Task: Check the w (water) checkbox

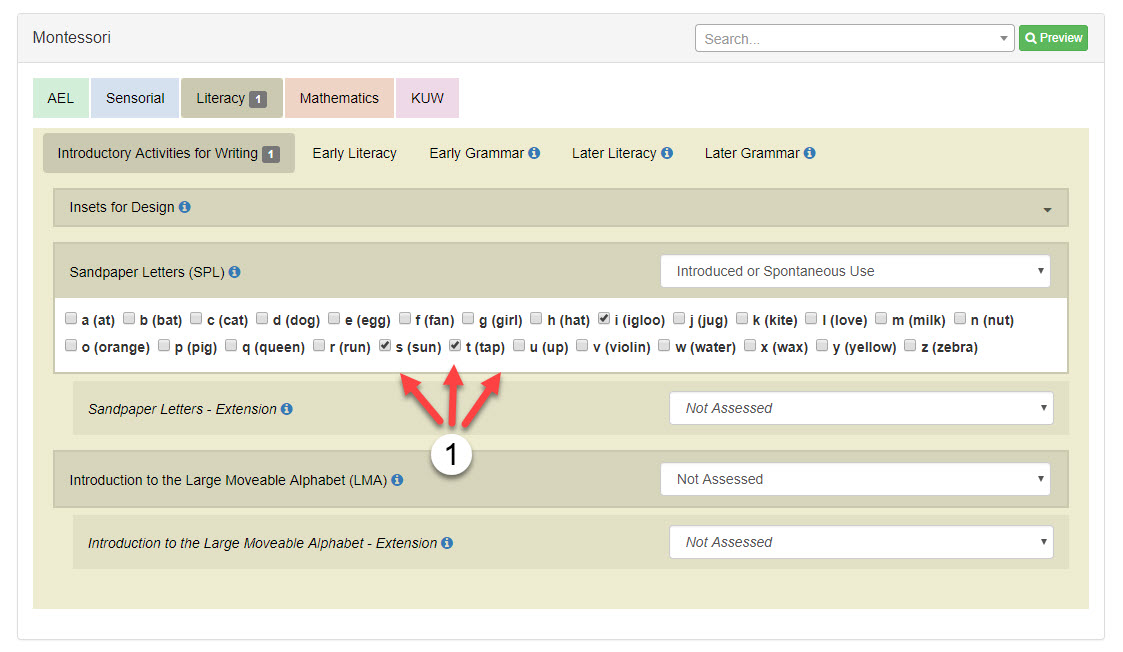Action: 665,345
